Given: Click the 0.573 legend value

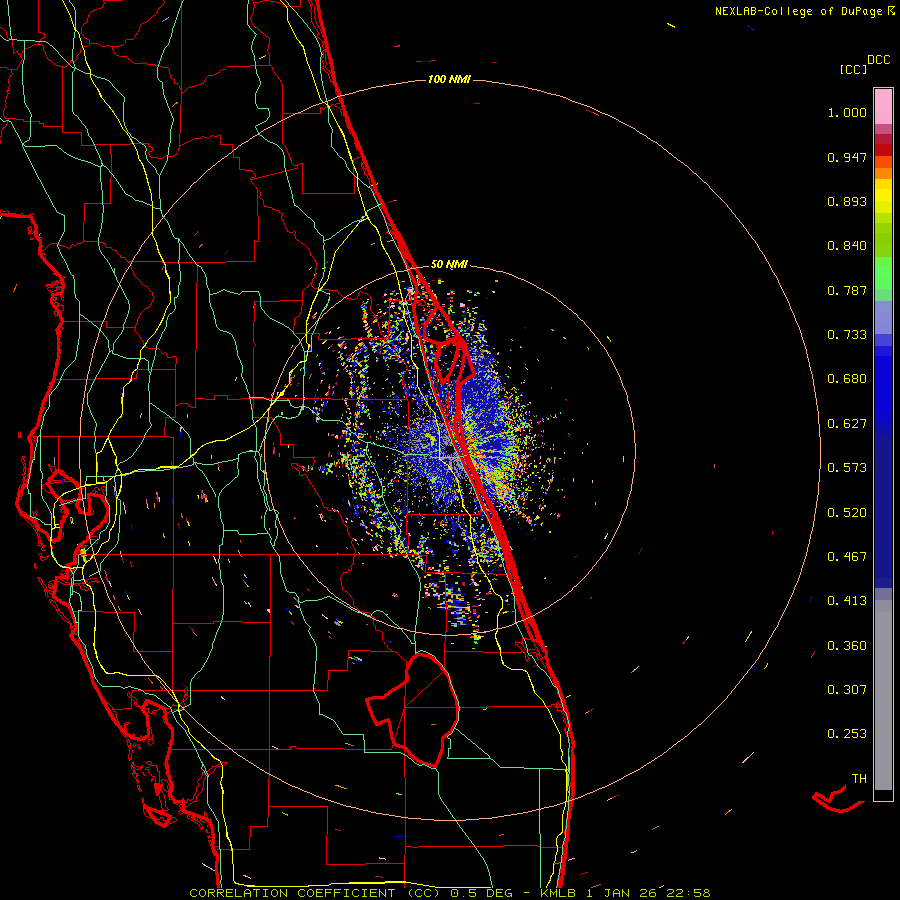Looking at the screenshot, I should pyautogui.click(x=847, y=468).
